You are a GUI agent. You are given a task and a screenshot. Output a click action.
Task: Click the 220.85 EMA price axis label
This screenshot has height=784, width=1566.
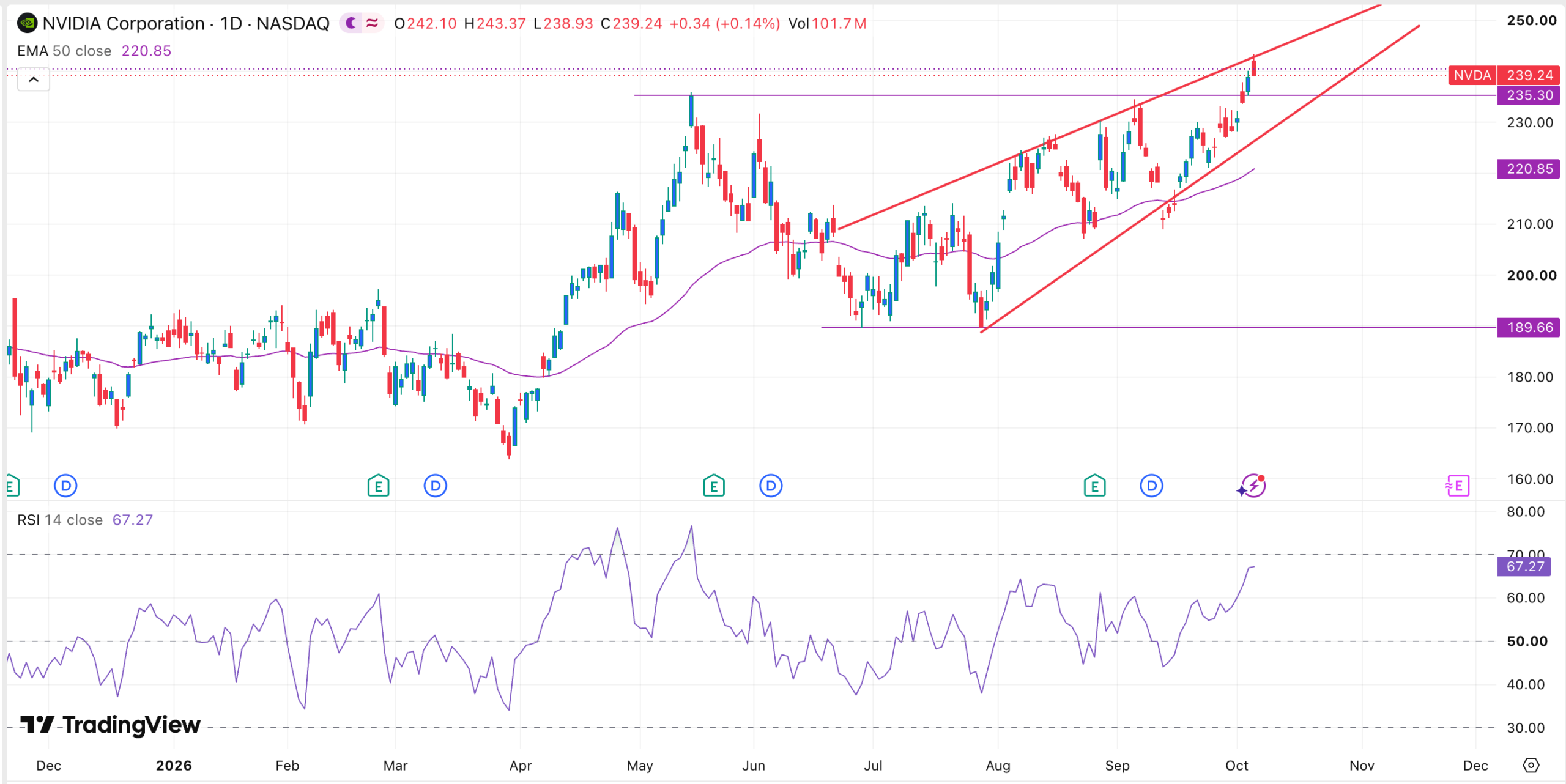(x=1529, y=169)
